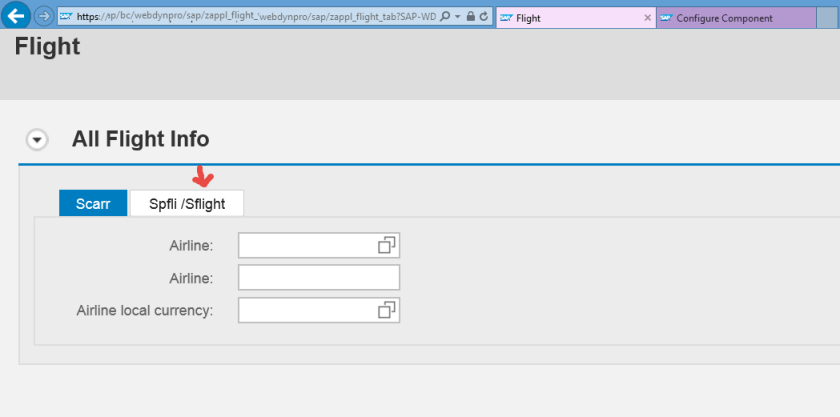Click the Flight page heading
Viewport: 840px width, 417px height.
click(48, 47)
